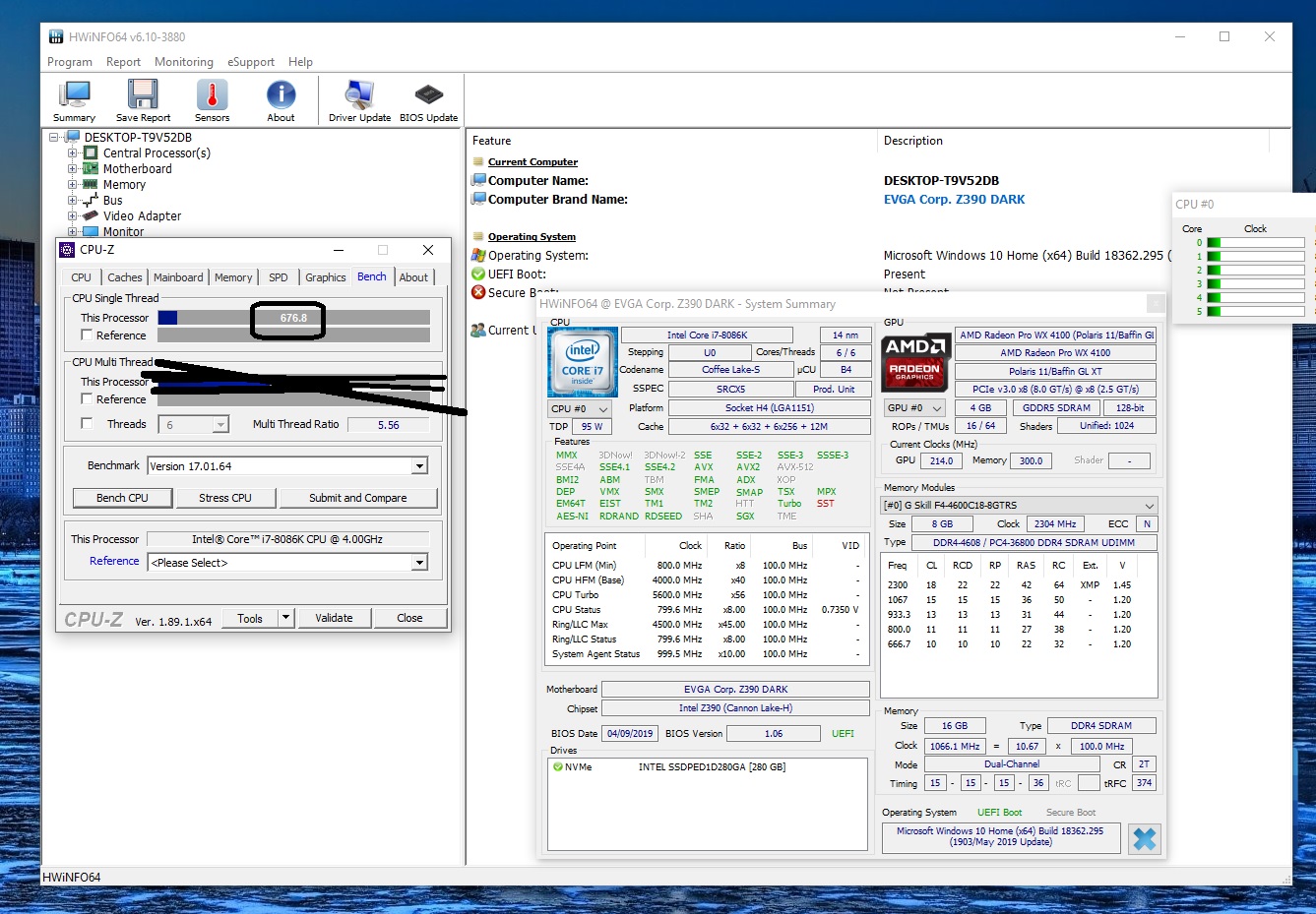Open the Monitoring menu
This screenshot has width=1316, height=914.
click(x=184, y=62)
